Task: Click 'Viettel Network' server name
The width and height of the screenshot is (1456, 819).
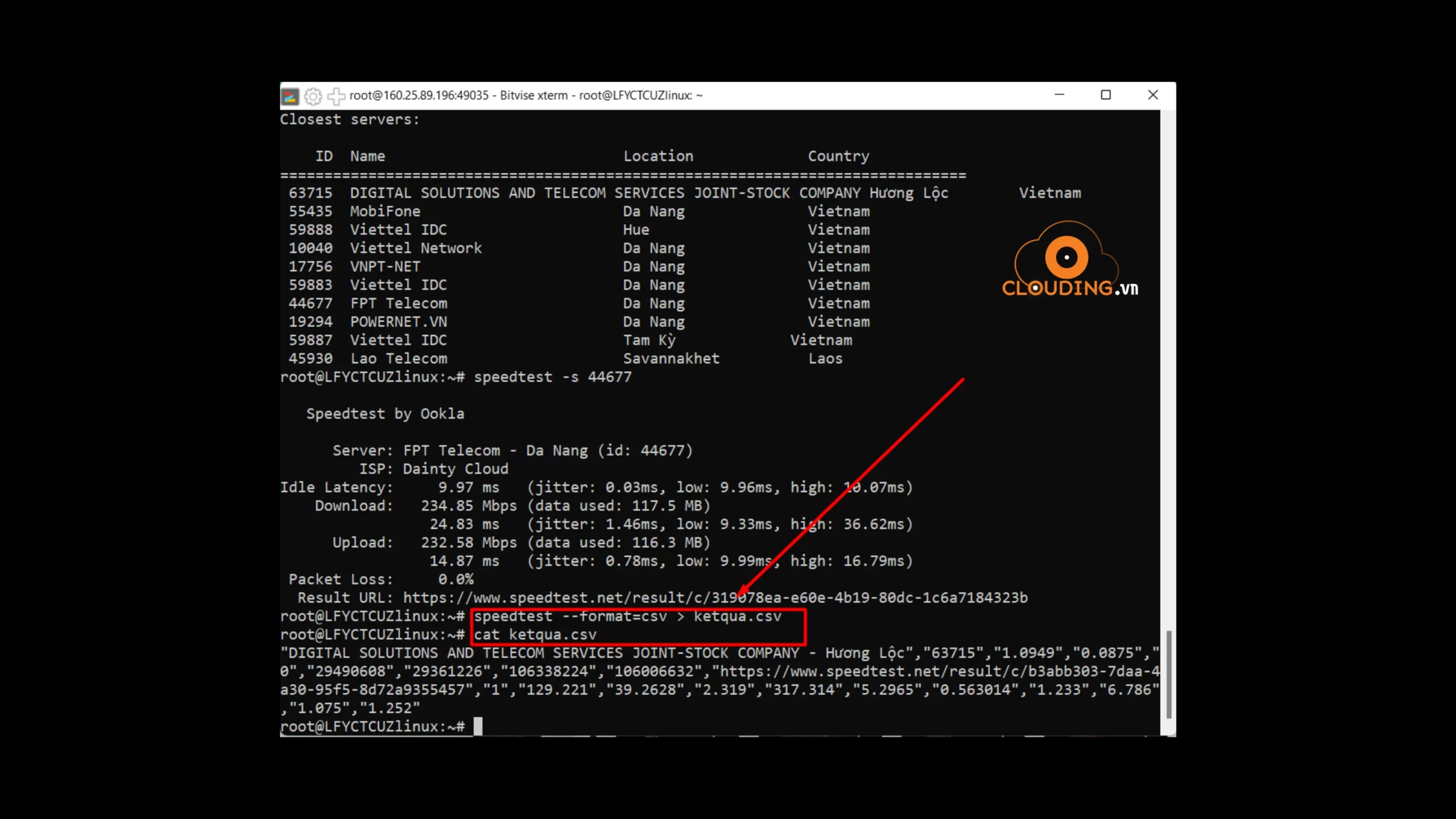Action: pos(416,248)
